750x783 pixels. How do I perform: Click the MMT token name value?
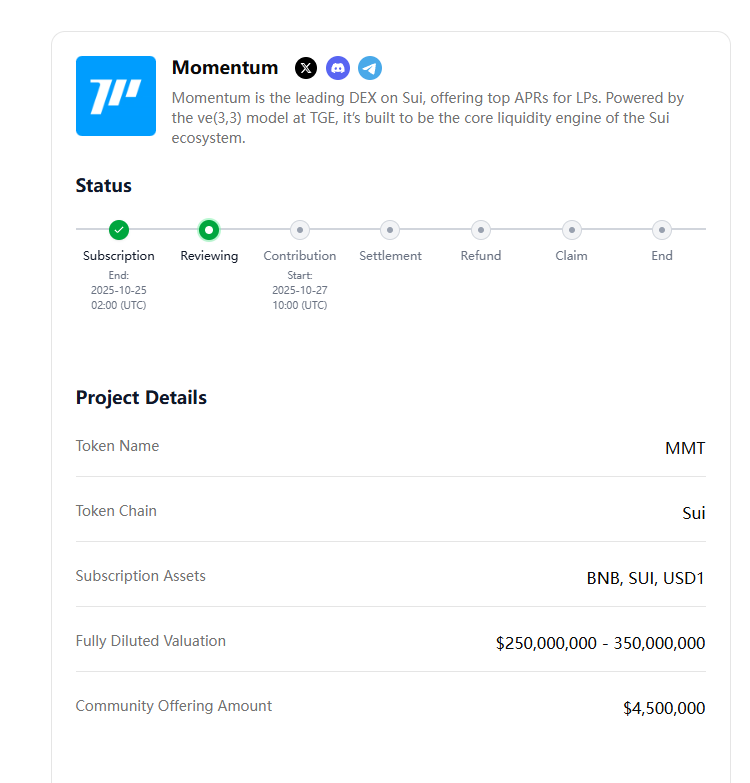tap(685, 448)
